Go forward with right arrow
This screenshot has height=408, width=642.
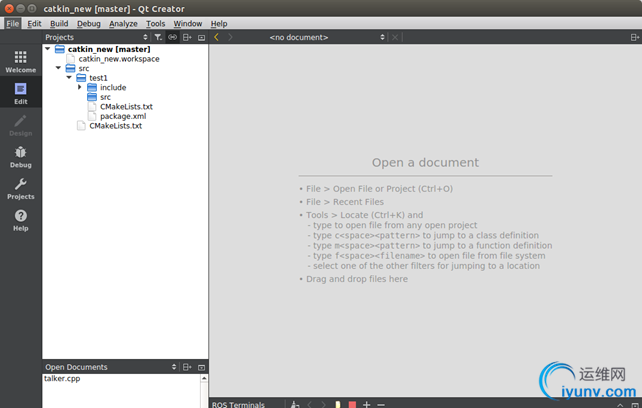pyautogui.click(x=230, y=37)
